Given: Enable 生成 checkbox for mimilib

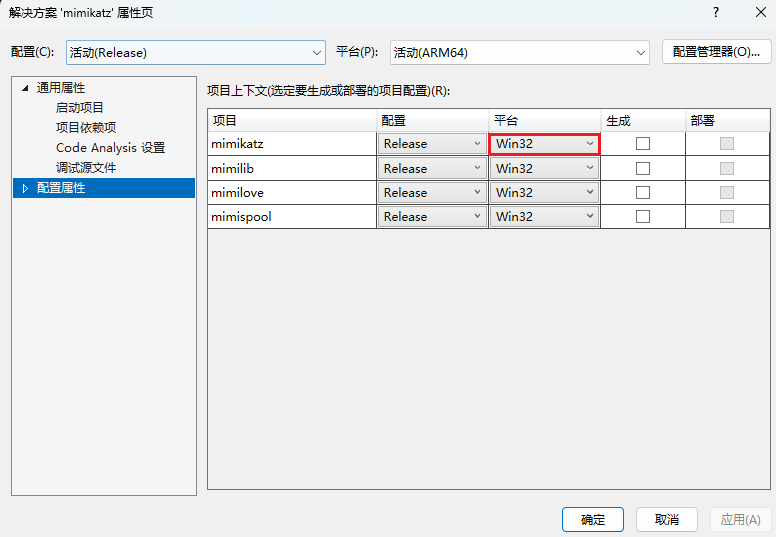Looking at the screenshot, I should coord(643,168).
